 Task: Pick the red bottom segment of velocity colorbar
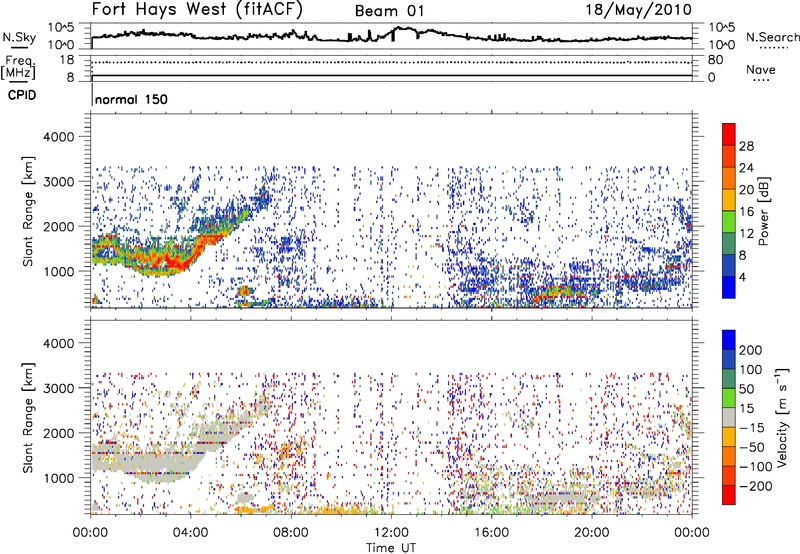(729, 495)
